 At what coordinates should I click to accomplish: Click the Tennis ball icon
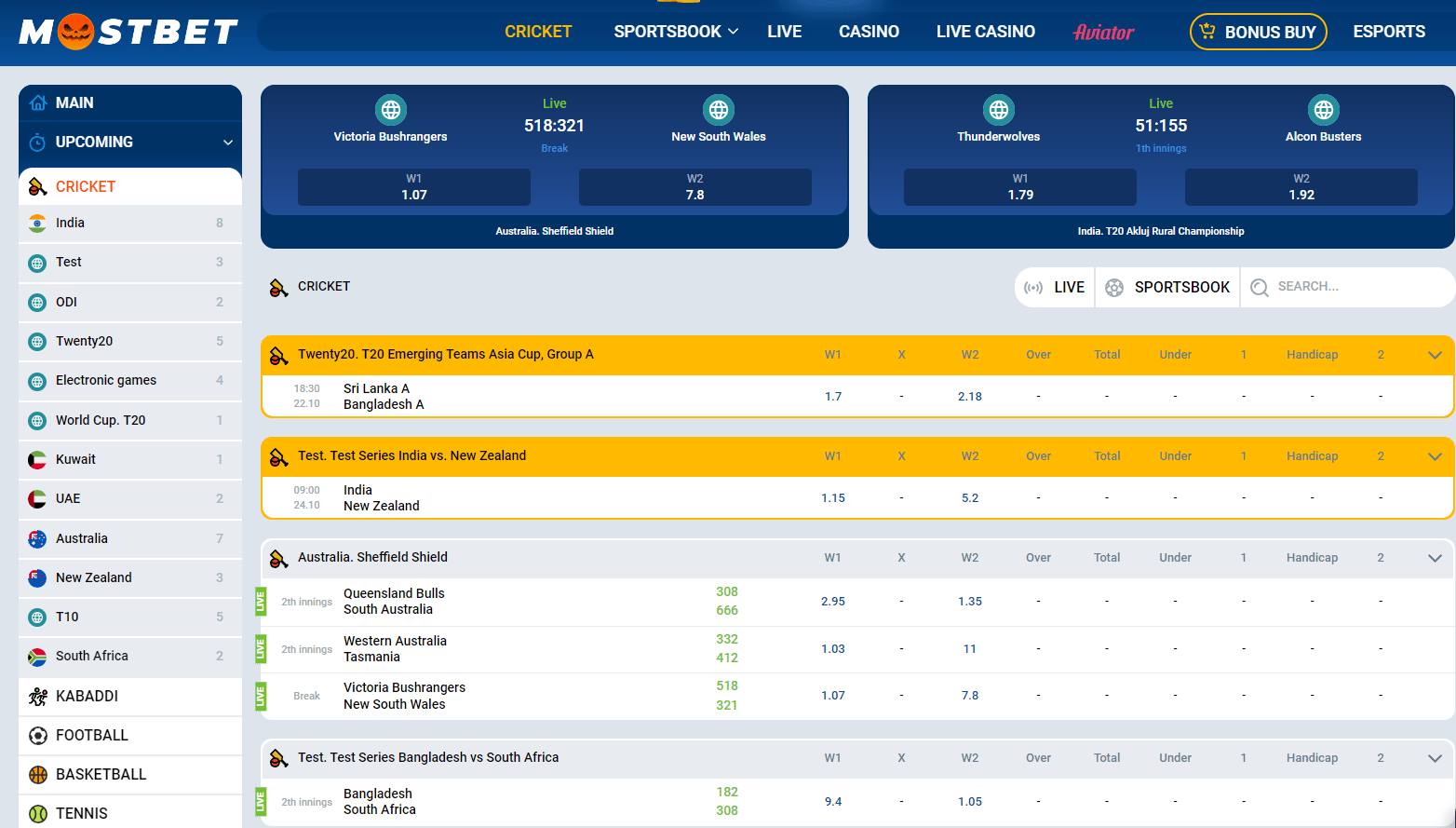(38, 813)
